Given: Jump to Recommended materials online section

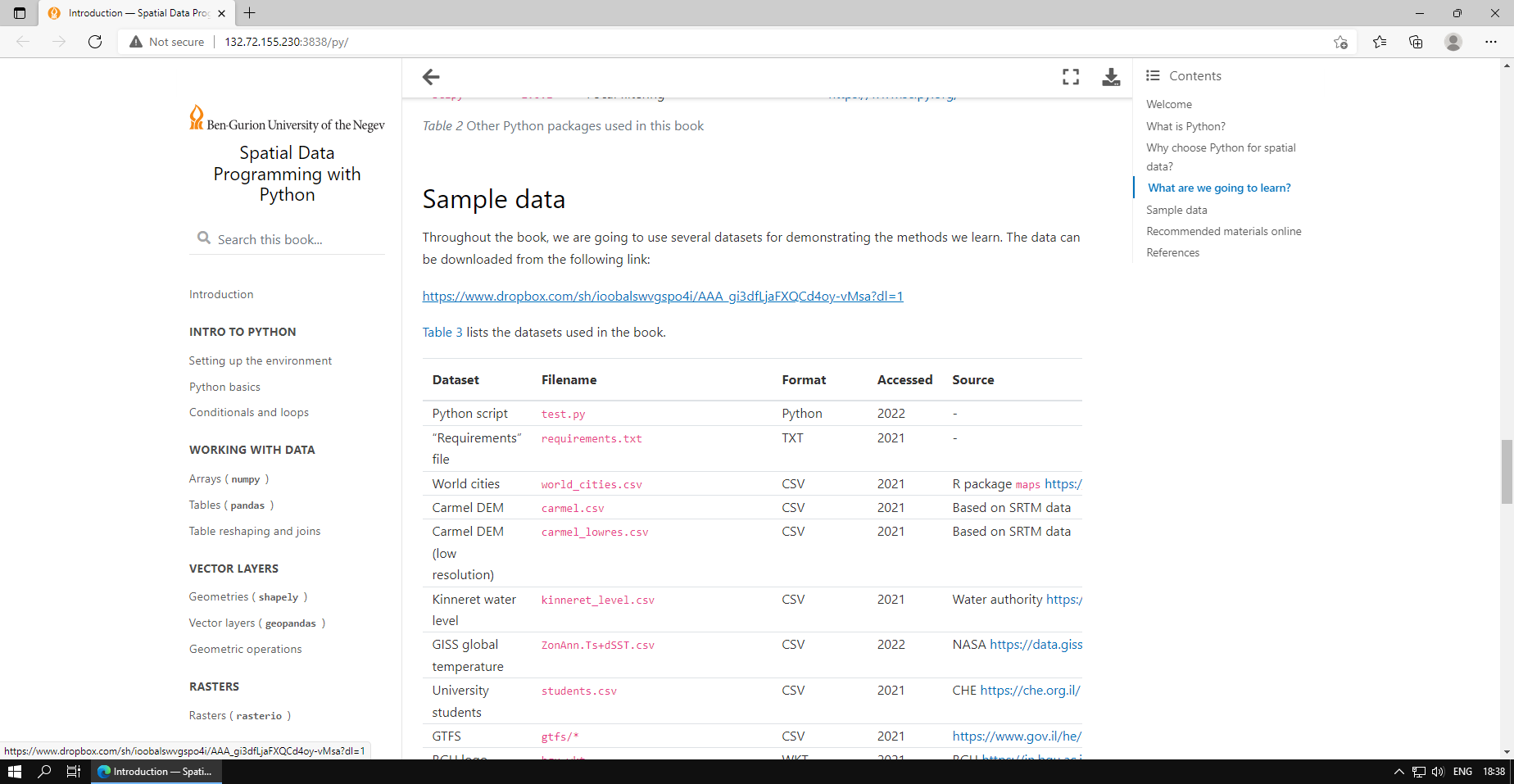Looking at the screenshot, I should (1224, 231).
